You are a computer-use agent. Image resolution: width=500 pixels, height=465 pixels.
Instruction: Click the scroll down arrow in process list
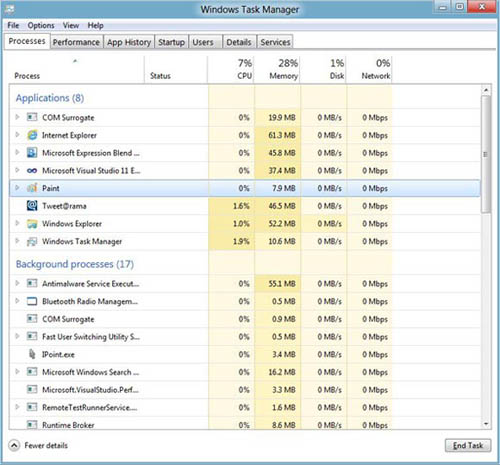(x=486, y=424)
